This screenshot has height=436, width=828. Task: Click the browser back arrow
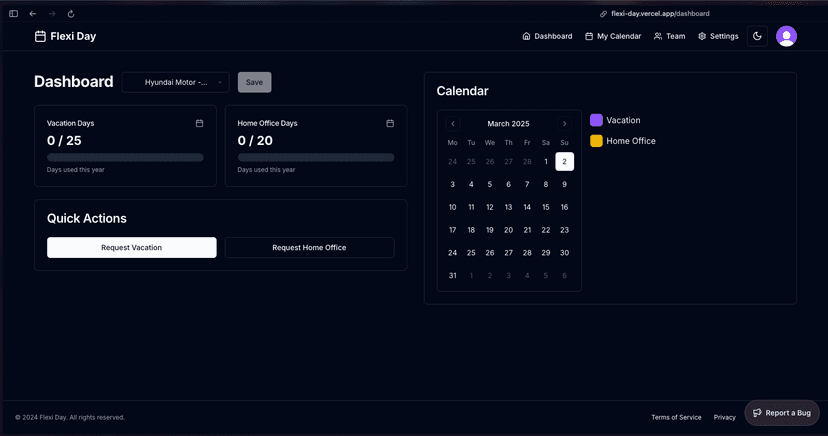[33, 14]
